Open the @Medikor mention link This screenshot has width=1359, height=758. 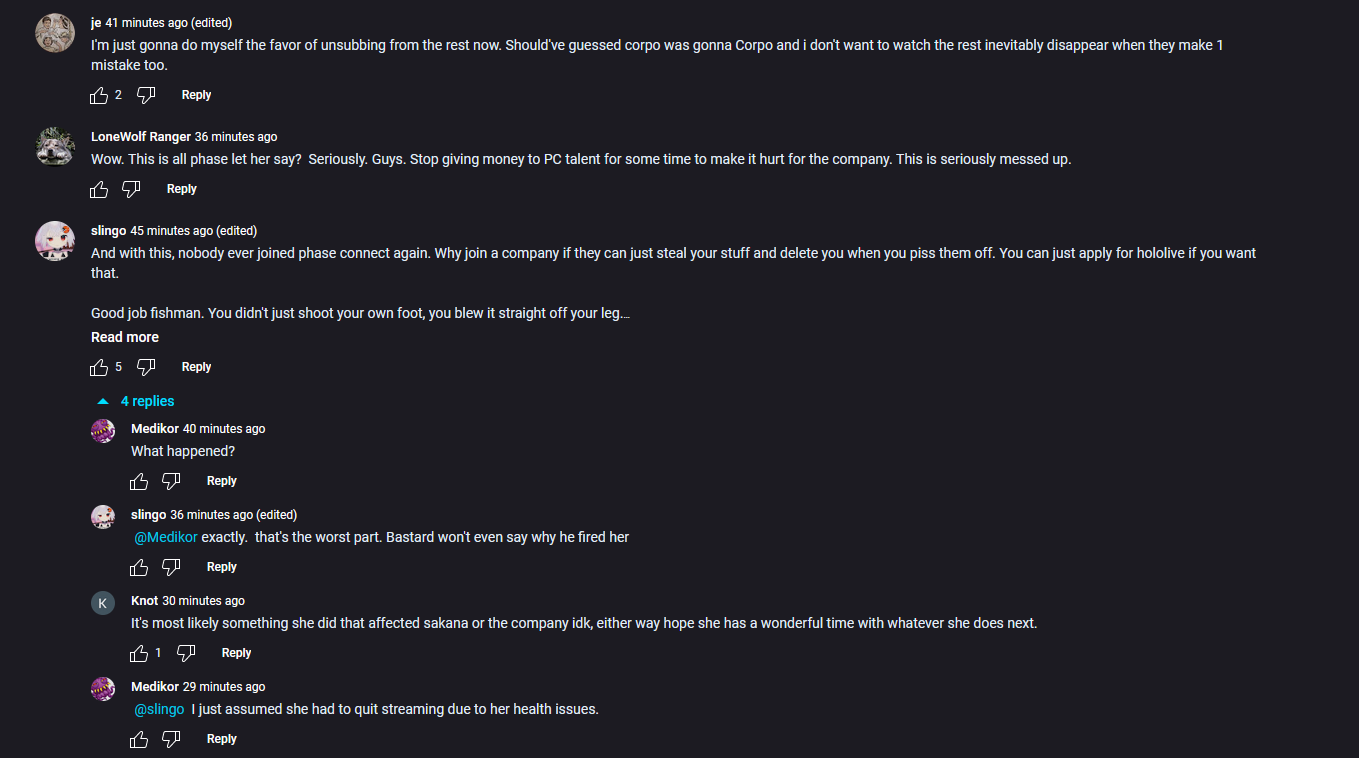(166, 537)
